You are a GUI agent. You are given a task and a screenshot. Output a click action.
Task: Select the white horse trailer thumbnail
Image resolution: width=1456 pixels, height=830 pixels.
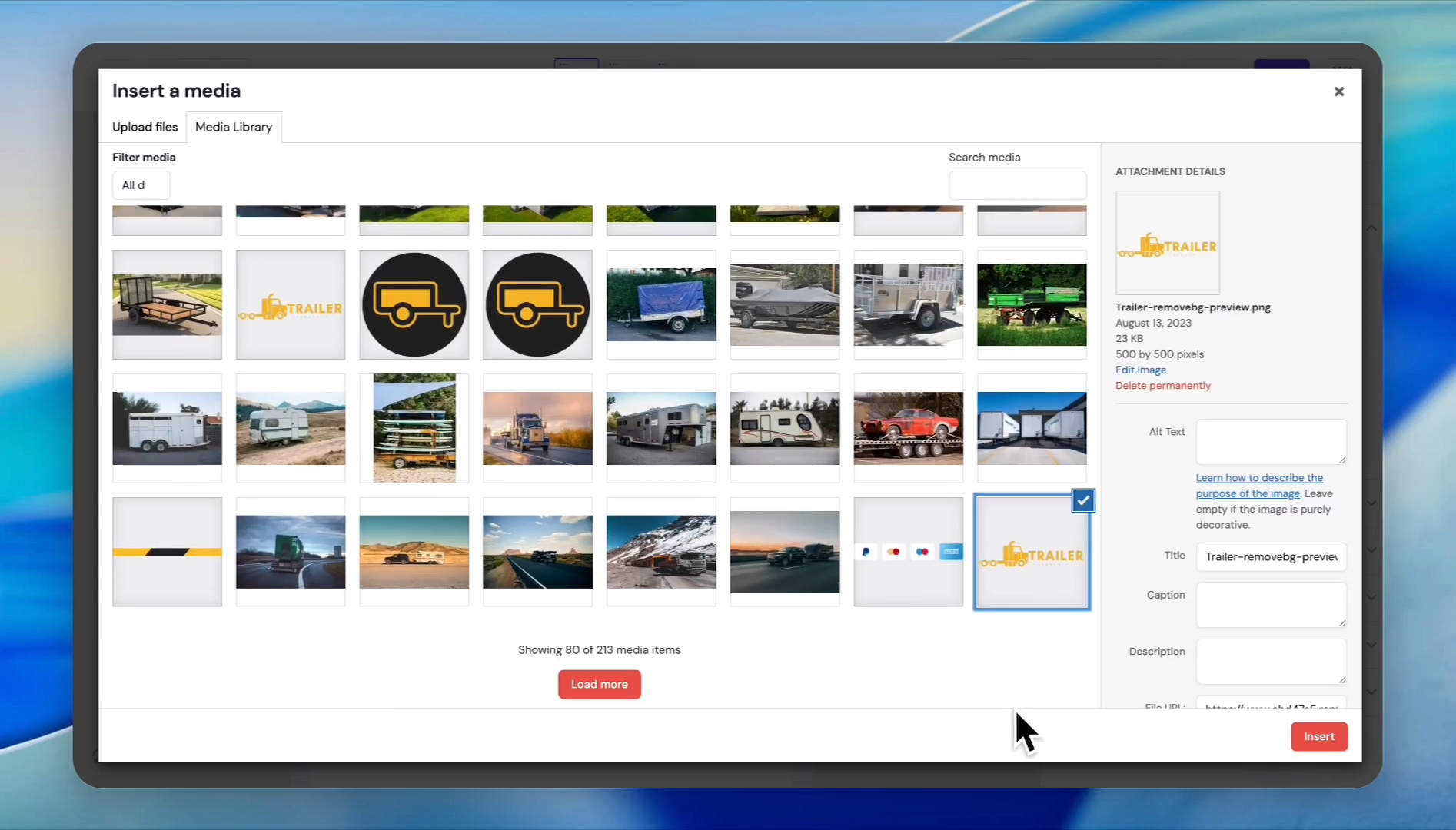tap(167, 428)
